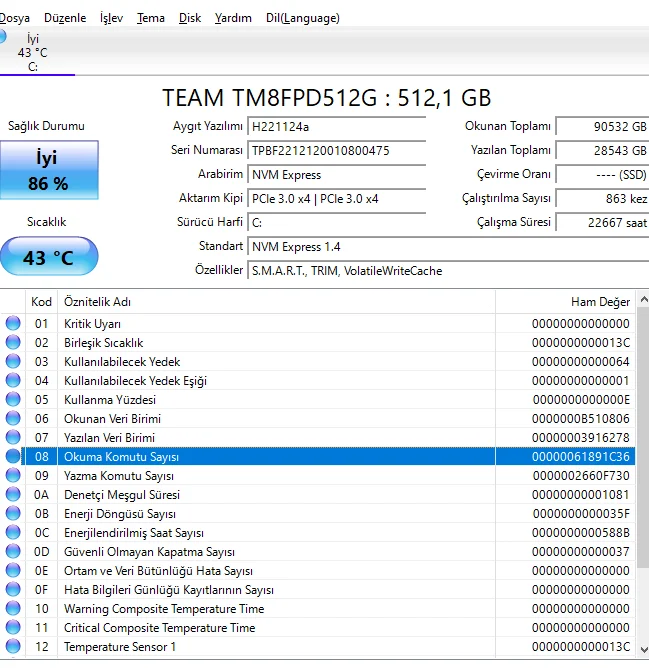
Task: Click the status orb for Güvenli Olmayan Kapatma
Action: point(13,551)
